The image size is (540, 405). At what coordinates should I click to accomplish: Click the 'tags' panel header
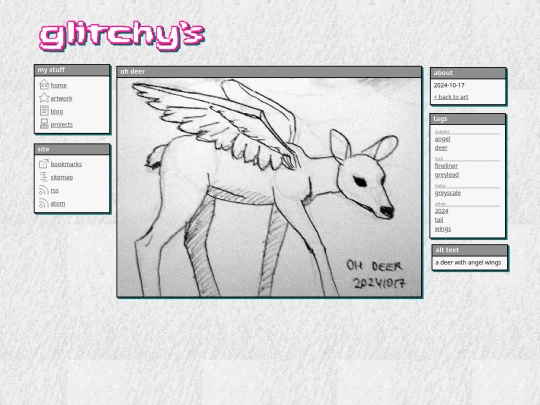(467, 119)
